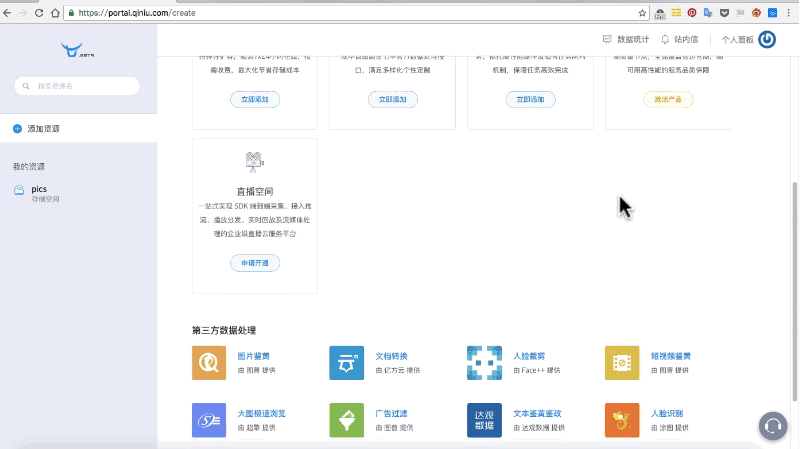Image resolution: width=800 pixels, height=449 pixels.
Task: Click 立即添加 under 满足多样化个性定制
Action: (x=392, y=99)
